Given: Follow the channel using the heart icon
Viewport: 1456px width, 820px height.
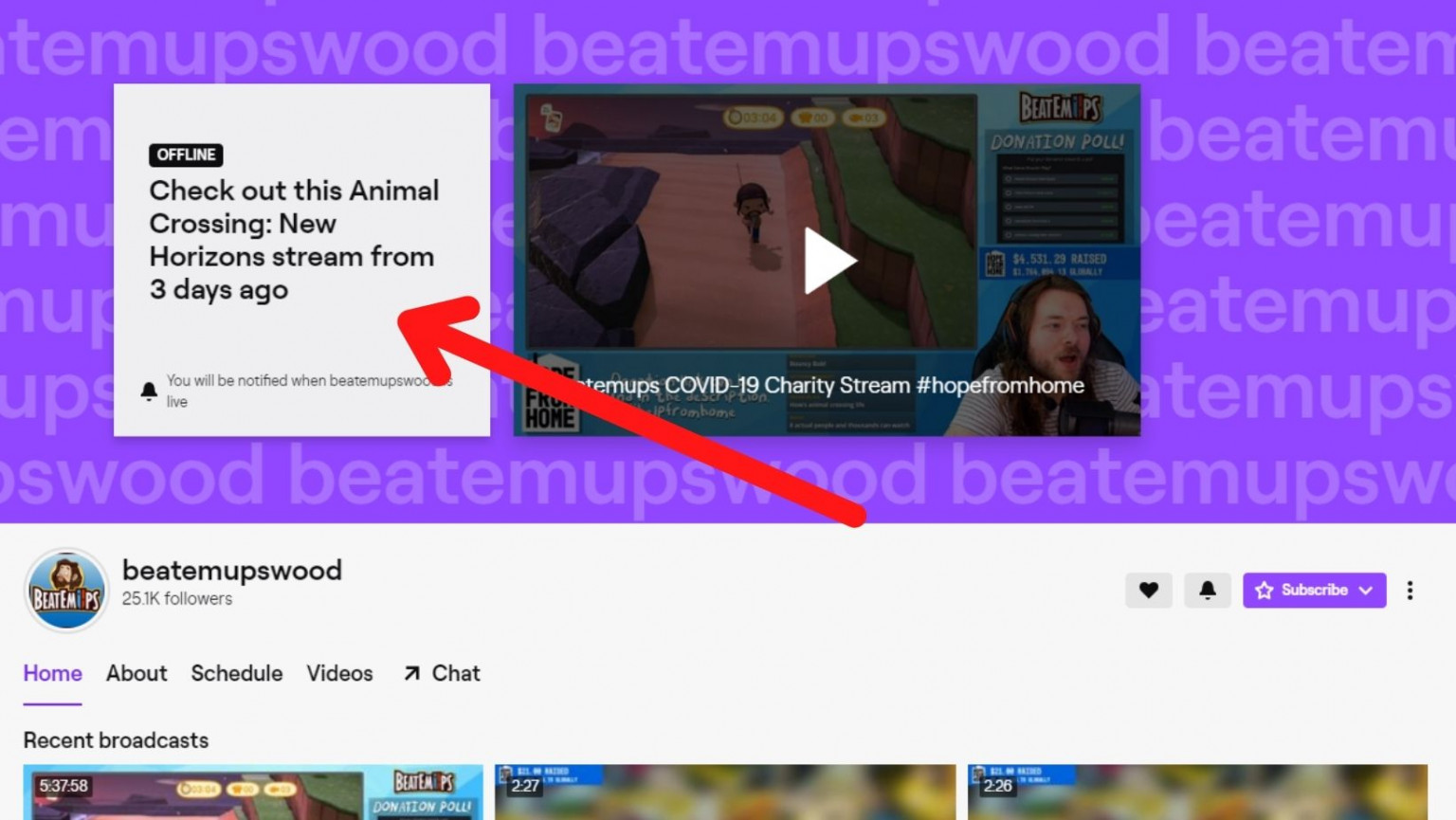Looking at the screenshot, I should point(1148,590).
